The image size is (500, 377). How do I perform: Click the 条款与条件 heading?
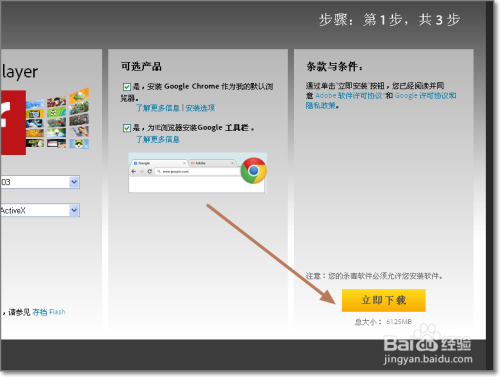(334, 66)
